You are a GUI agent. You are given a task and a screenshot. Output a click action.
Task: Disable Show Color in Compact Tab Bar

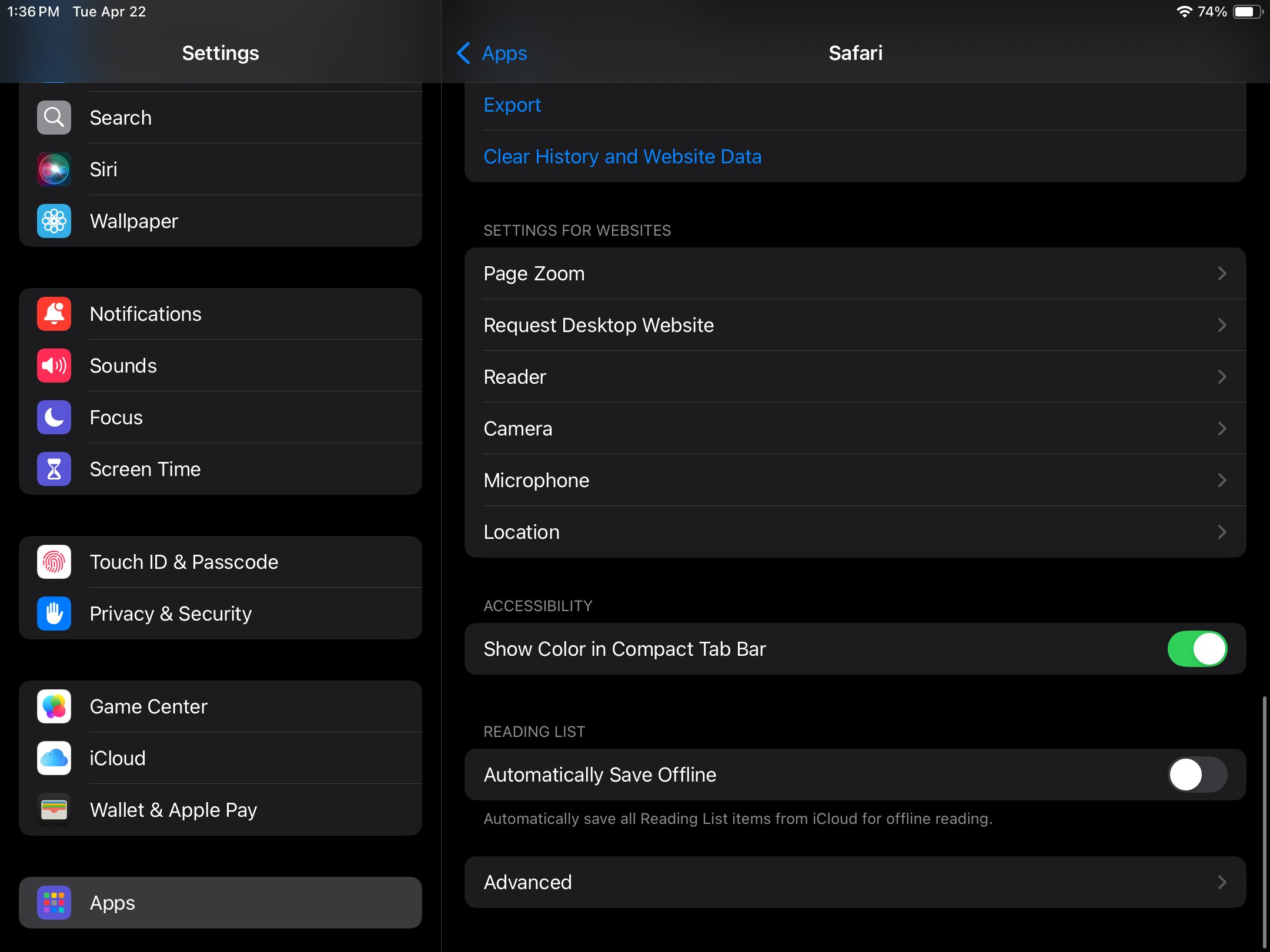click(1197, 649)
